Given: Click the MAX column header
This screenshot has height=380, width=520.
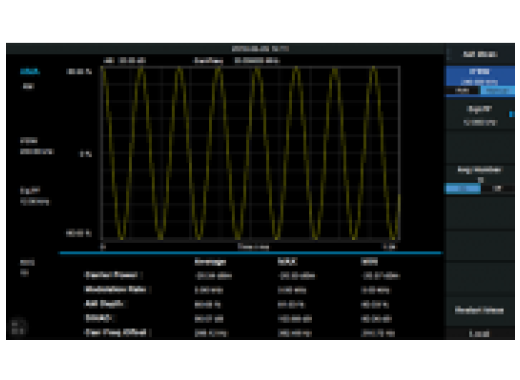Looking at the screenshot, I should point(287,262).
